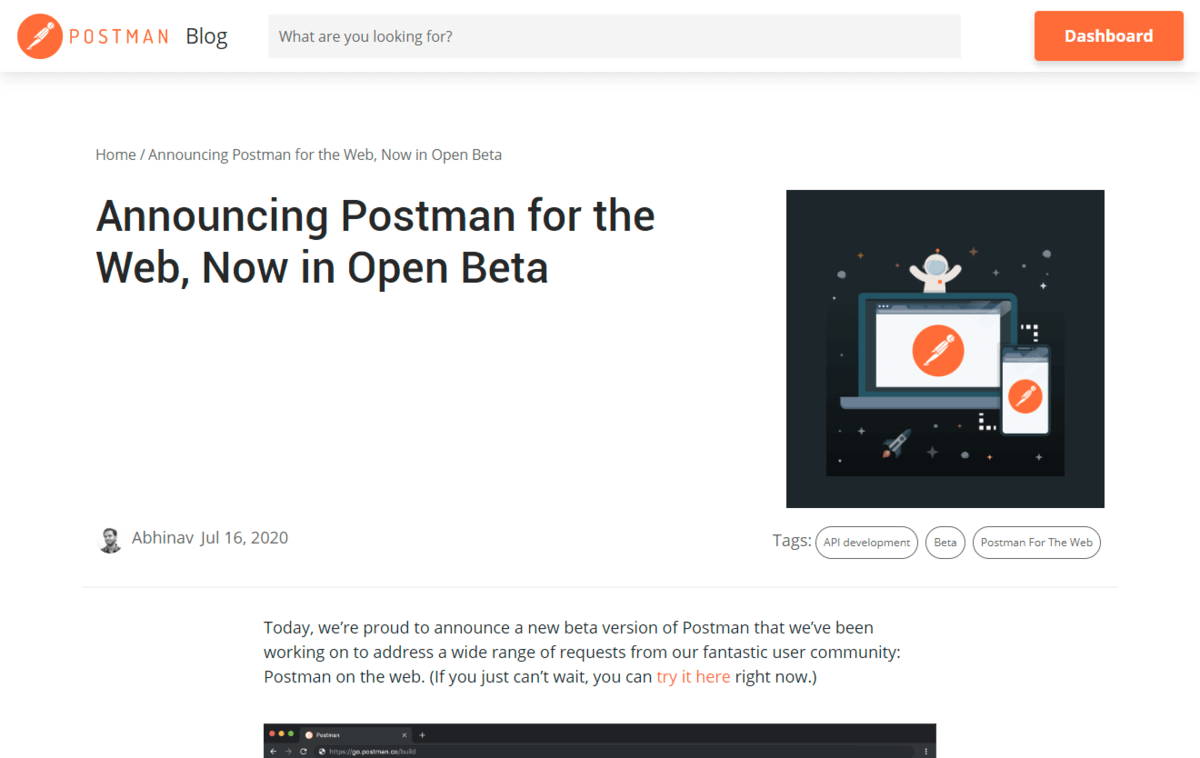The height and width of the screenshot is (758, 1200).
Task: Click the Postman logo on the laptop illustration
Action: 938,351
